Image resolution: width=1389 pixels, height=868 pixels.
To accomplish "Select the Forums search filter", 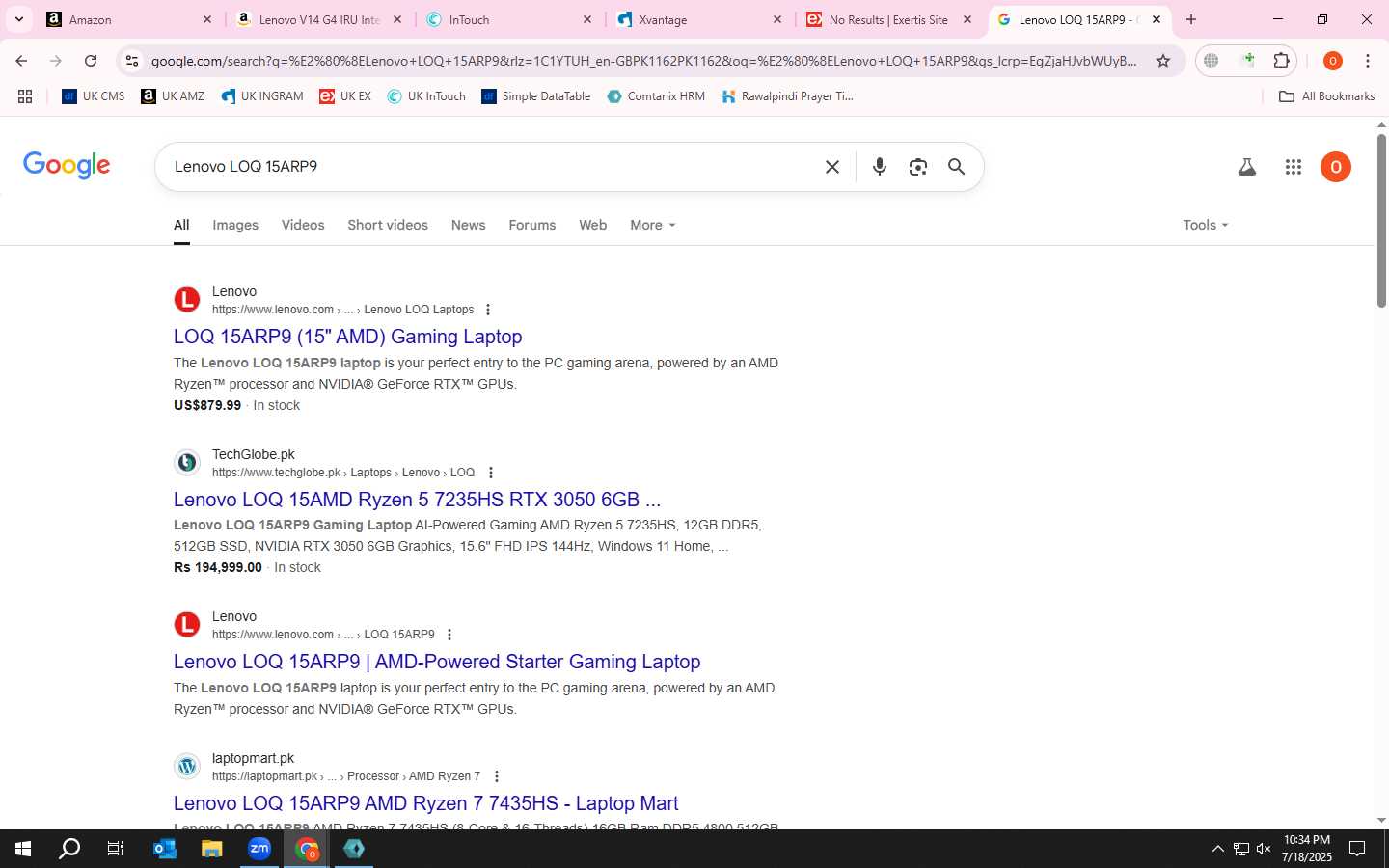I will [x=532, y=225].
